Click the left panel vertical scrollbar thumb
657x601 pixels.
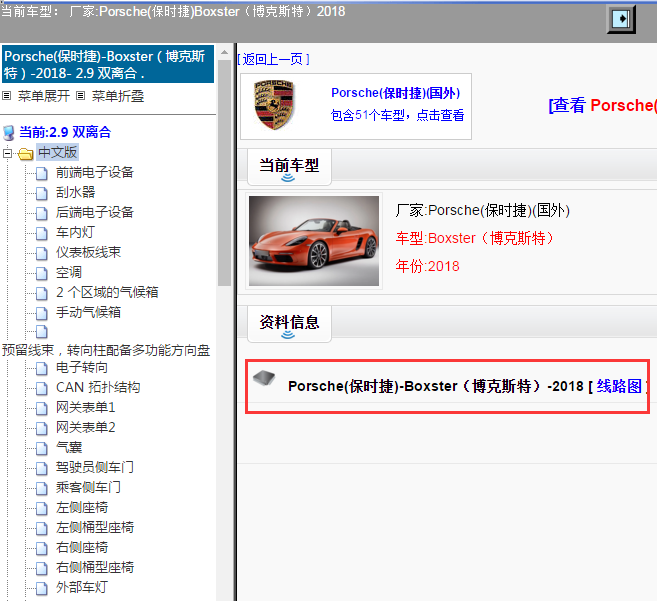225,173
